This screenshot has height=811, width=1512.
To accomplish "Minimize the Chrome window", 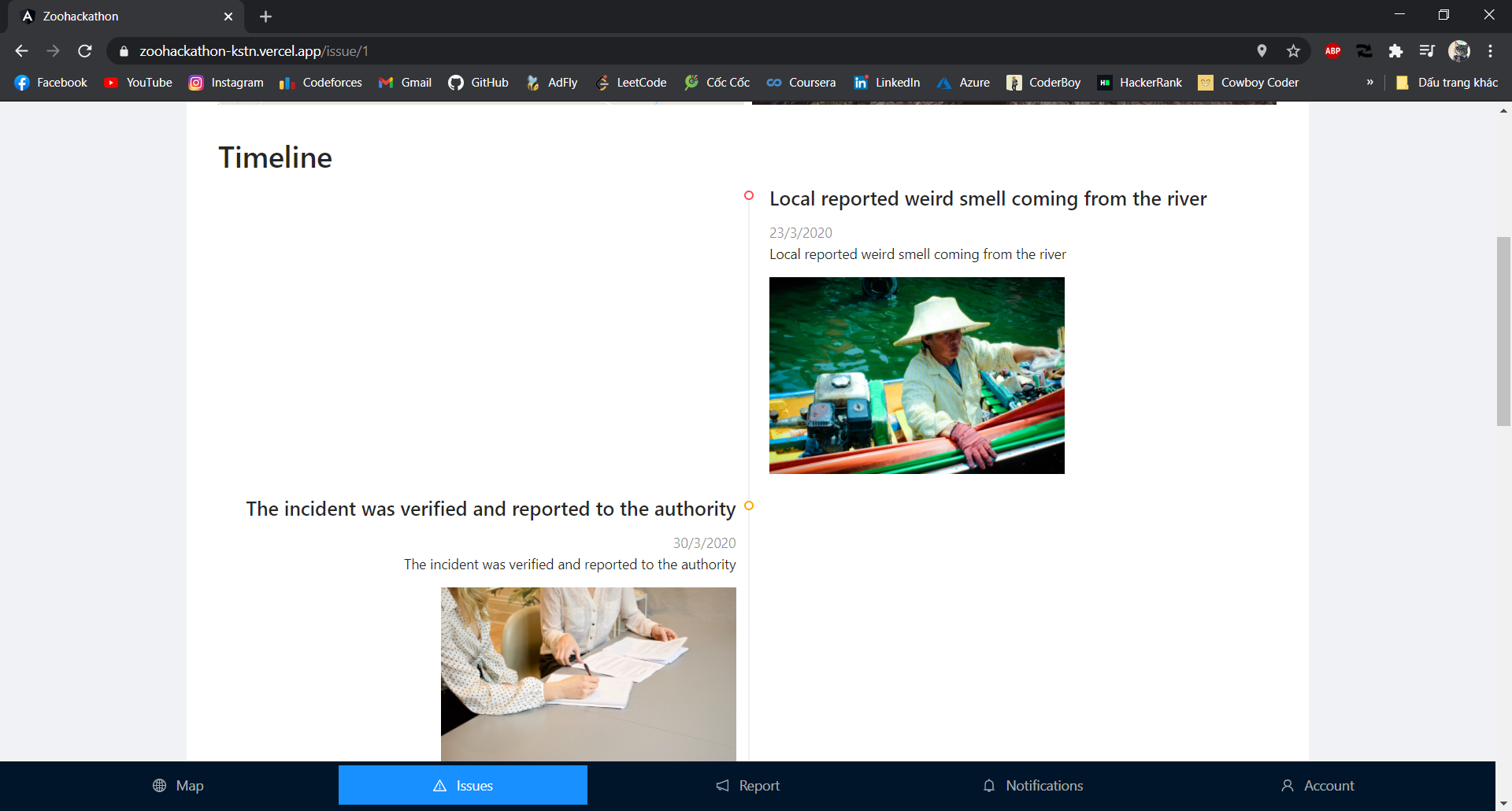I will (x=1399, y=15).
